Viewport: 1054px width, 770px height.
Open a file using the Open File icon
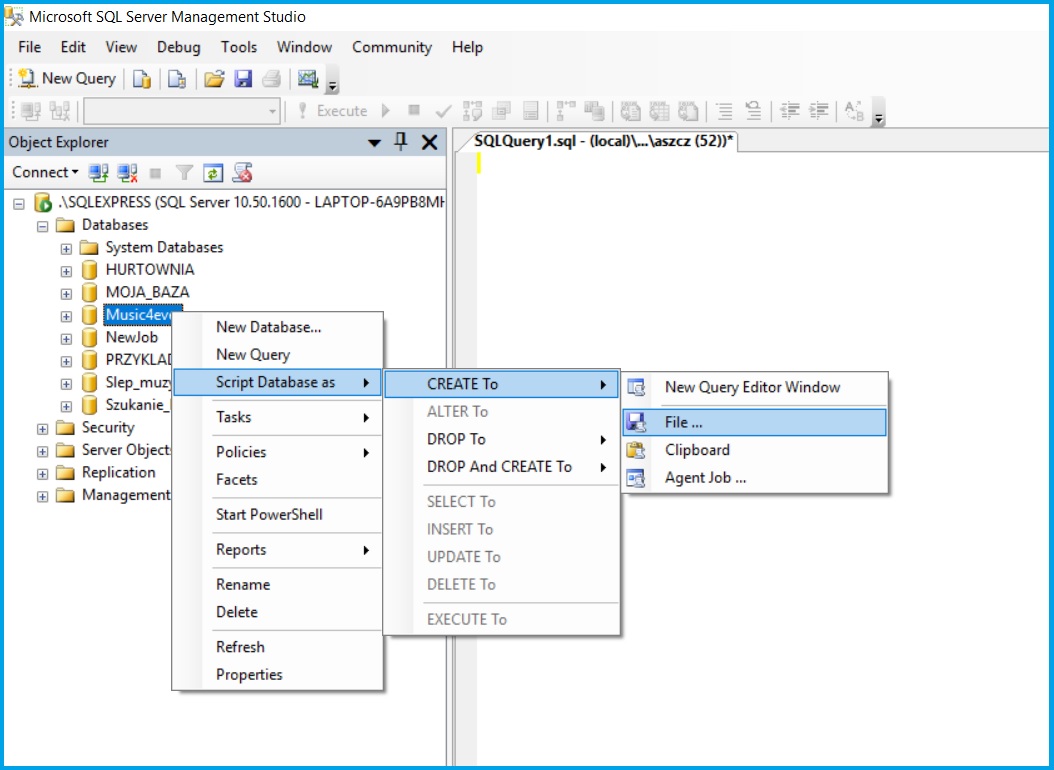tap(214, 78)
